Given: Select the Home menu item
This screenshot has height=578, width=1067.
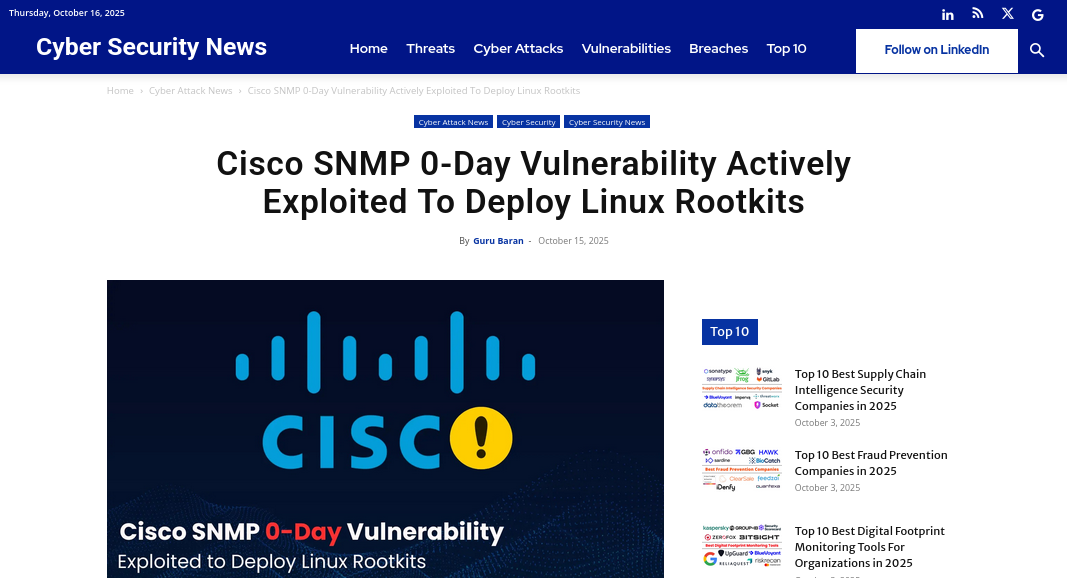Looking at the screenshot, I should [x=368, y=48].
